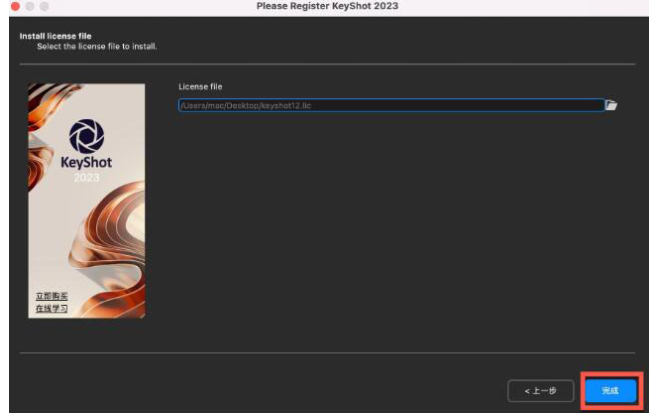The width and height of the screenshot is (653, 418).
Task: Click into the License file path field
Action: tap(391, 105)
